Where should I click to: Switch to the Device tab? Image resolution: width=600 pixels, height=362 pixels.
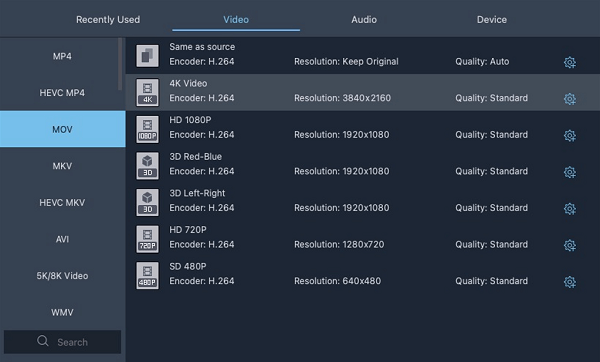click(x=492, y=20)
